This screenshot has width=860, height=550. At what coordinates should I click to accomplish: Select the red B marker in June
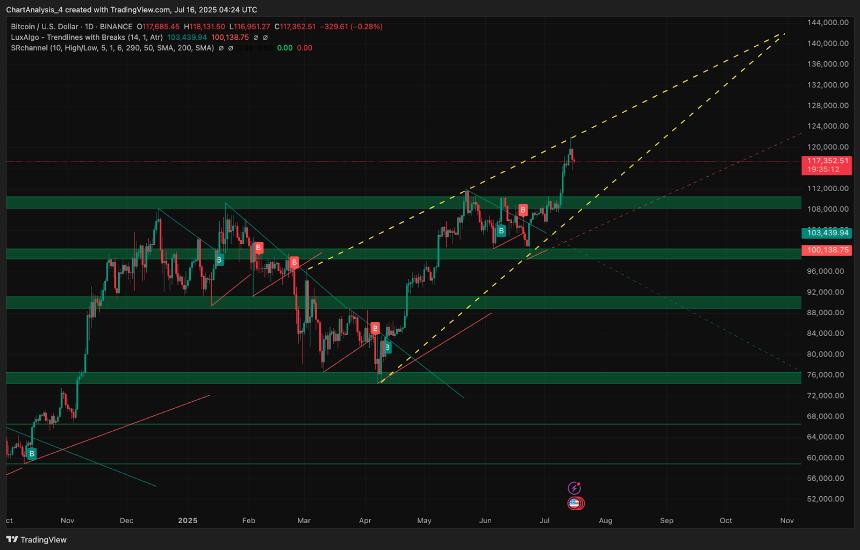[x=523, y=210]
